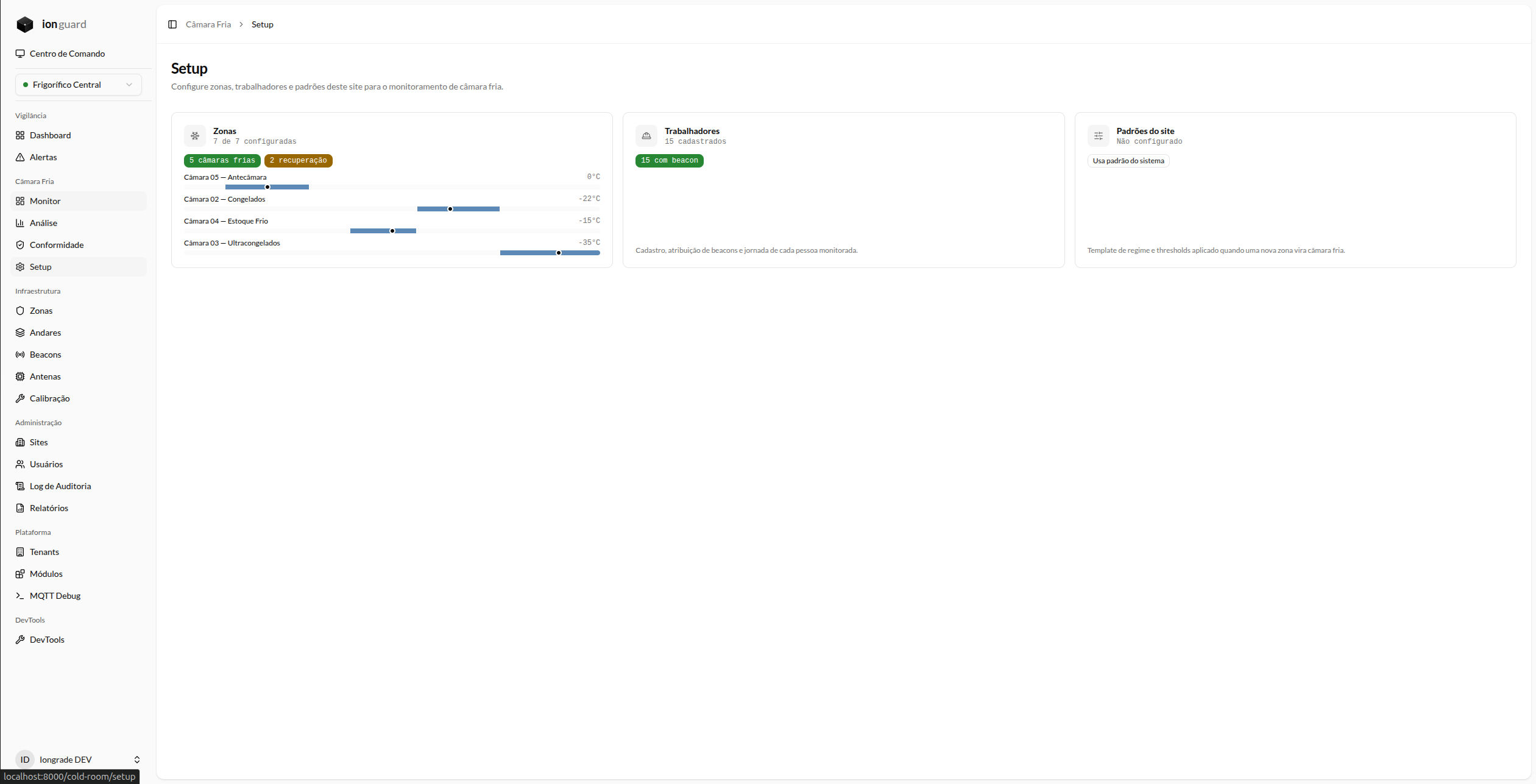The width and height of the screenshot is (1536, 784).
Task: Click the Centro de Comando monitor icon
Action: click(x=20, y=54)
